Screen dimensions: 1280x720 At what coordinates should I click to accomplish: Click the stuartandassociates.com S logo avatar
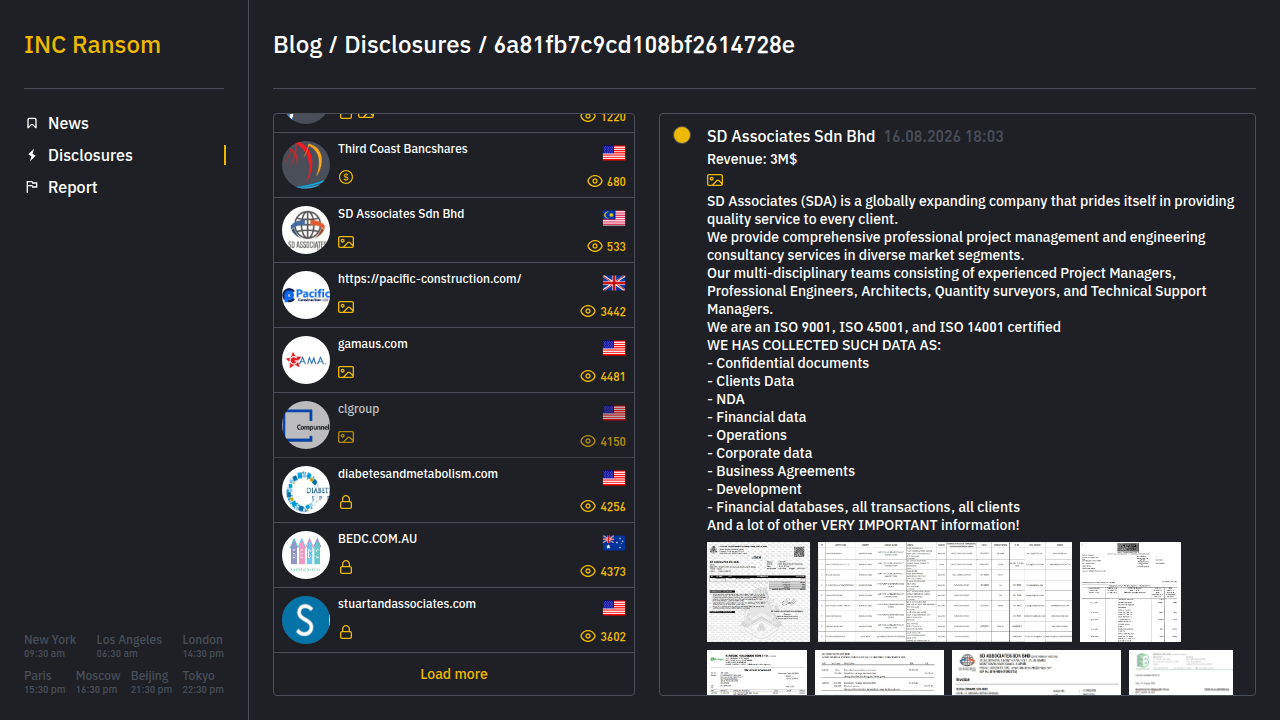[x=306, y=620]
